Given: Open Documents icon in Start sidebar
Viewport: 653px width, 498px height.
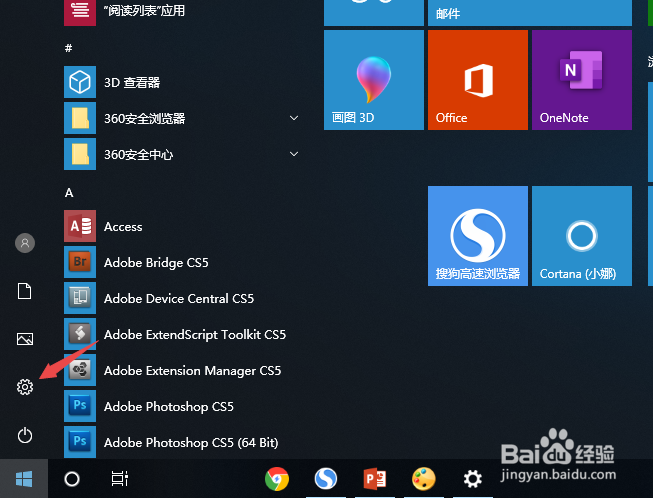Looking at the screenshot, I should tap(25, 291).
